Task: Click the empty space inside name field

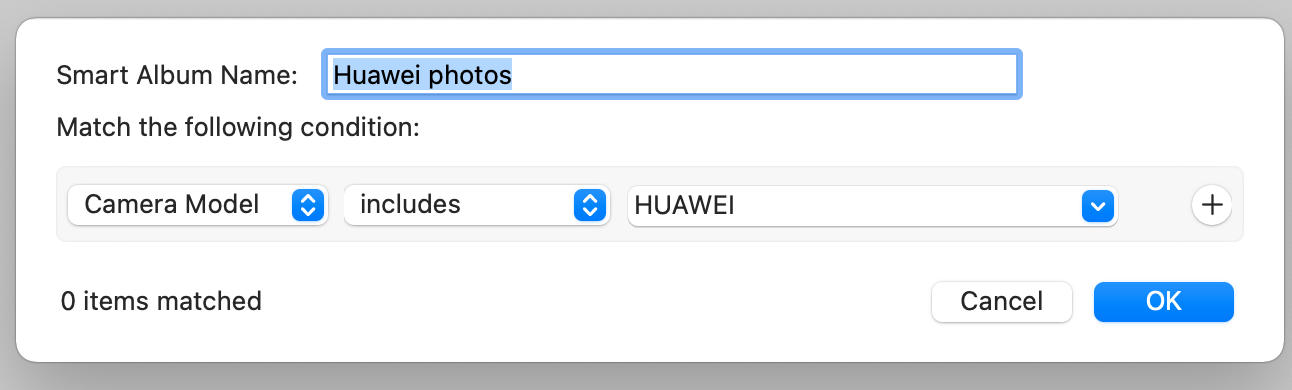Action: tap(765, 75)
